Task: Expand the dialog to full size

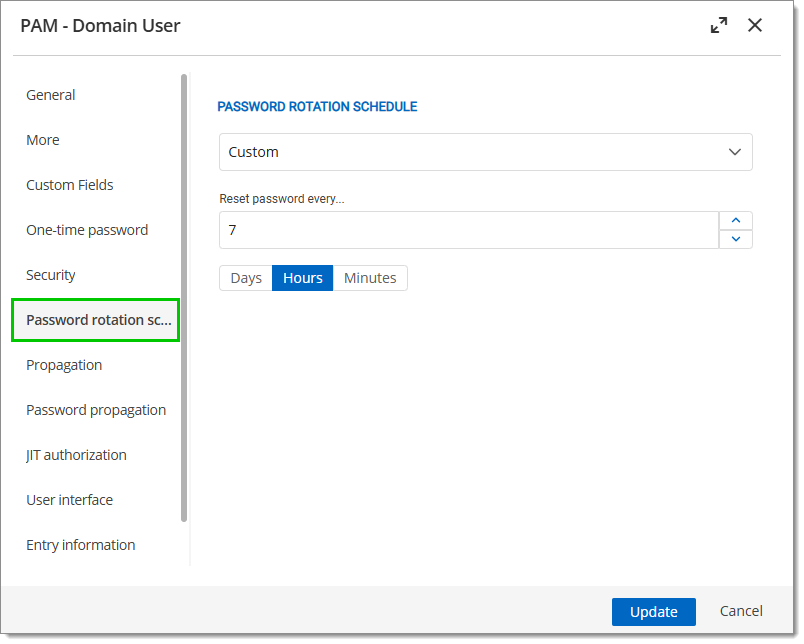Action: point(719,25)
